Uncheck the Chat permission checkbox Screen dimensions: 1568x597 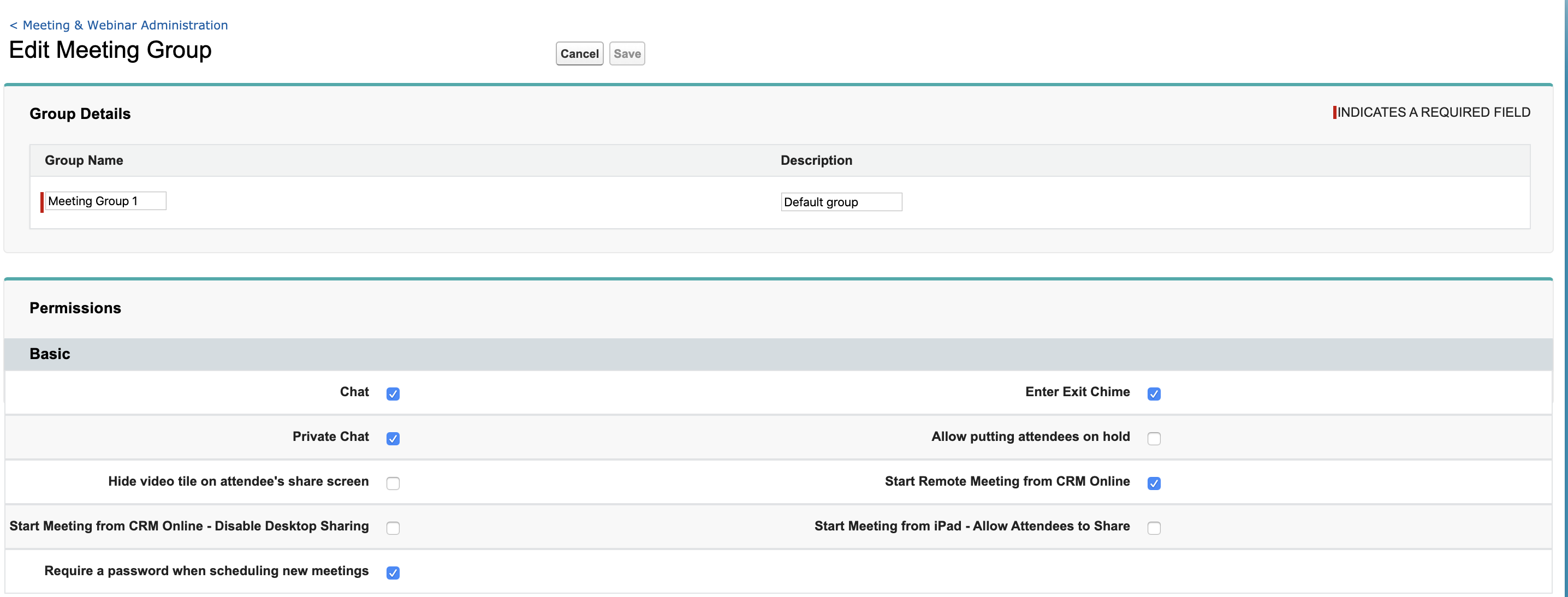coord(393,394)
